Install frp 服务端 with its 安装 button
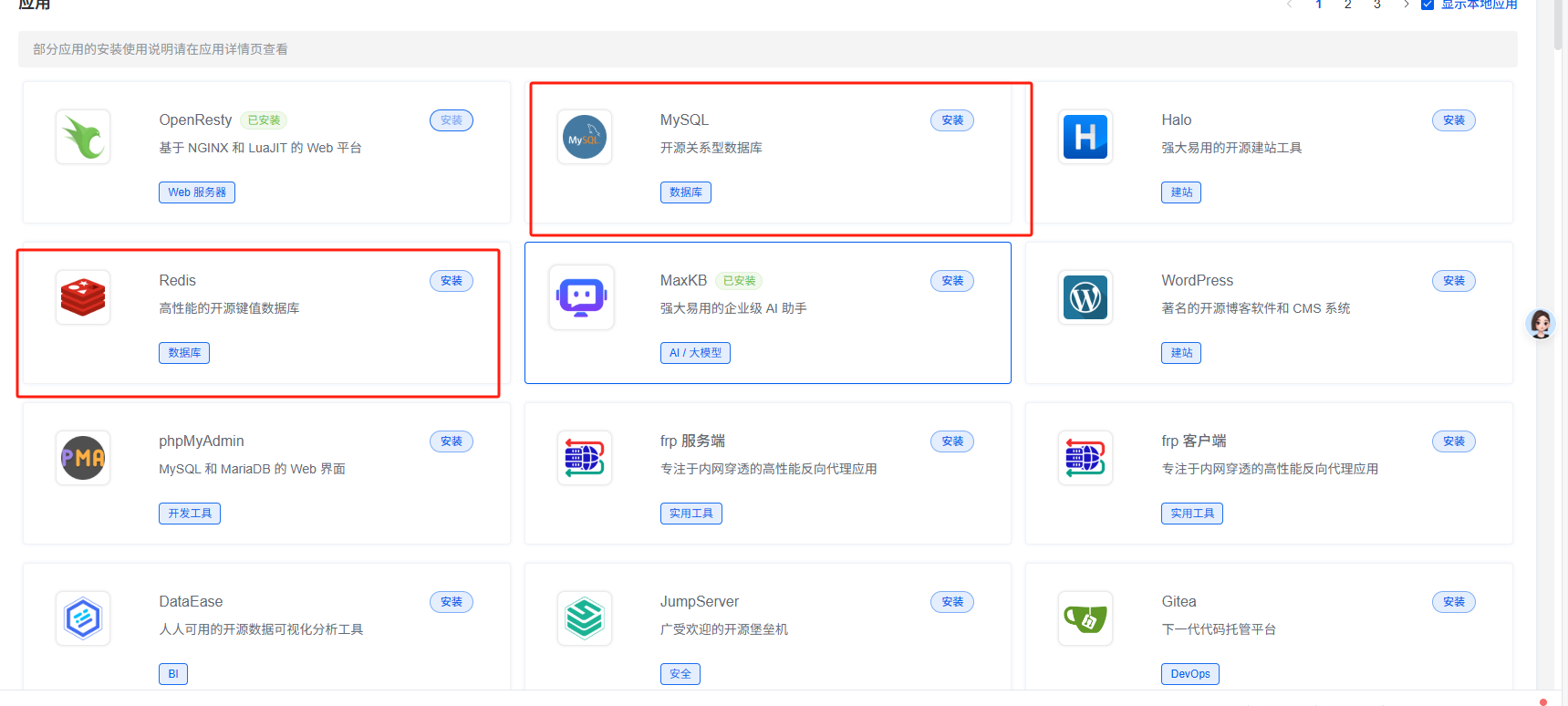 point(952,441)
